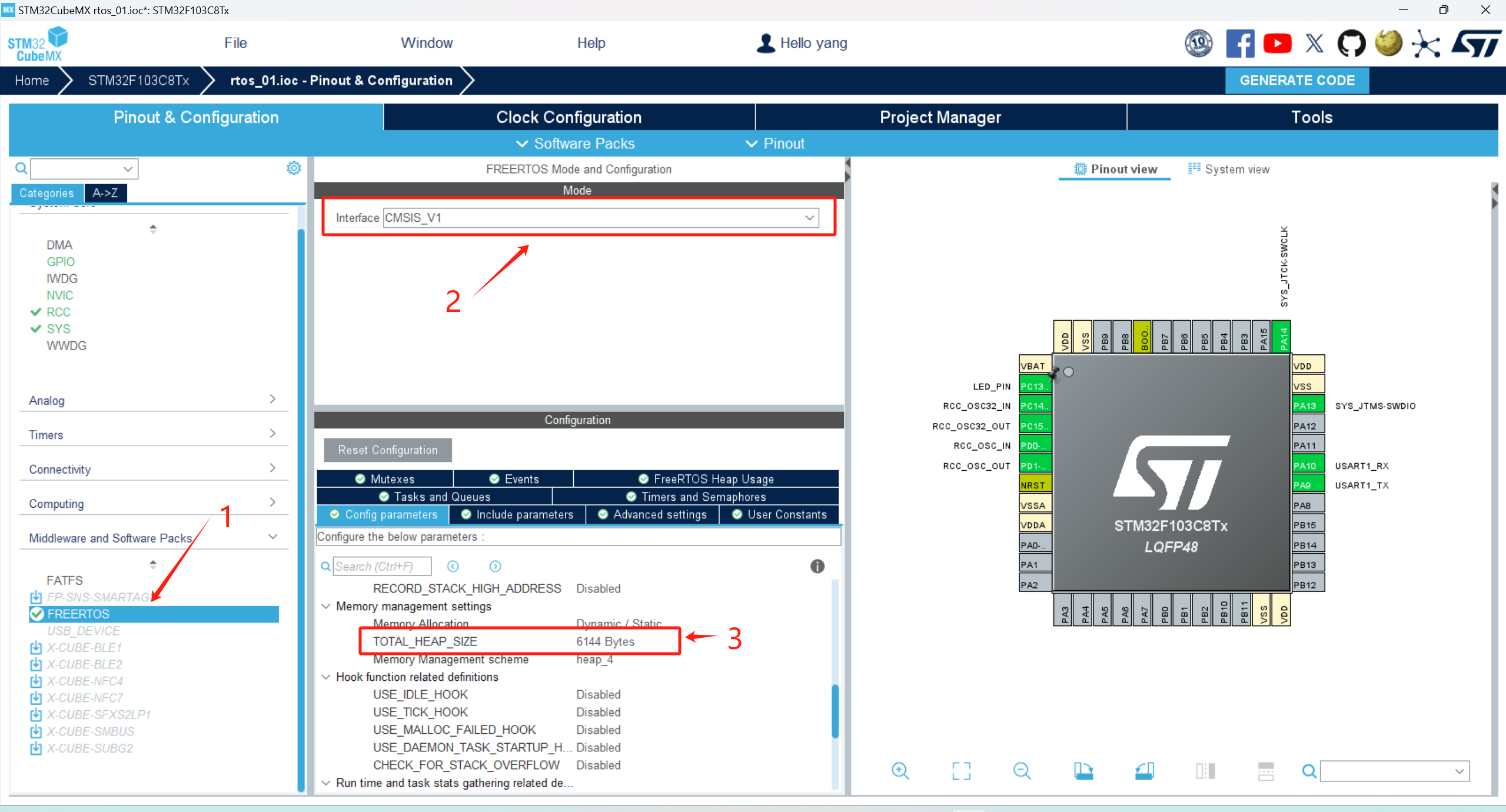Click the zoom in icon below the chip
The image size is (1506, 812).
(900, 771)
